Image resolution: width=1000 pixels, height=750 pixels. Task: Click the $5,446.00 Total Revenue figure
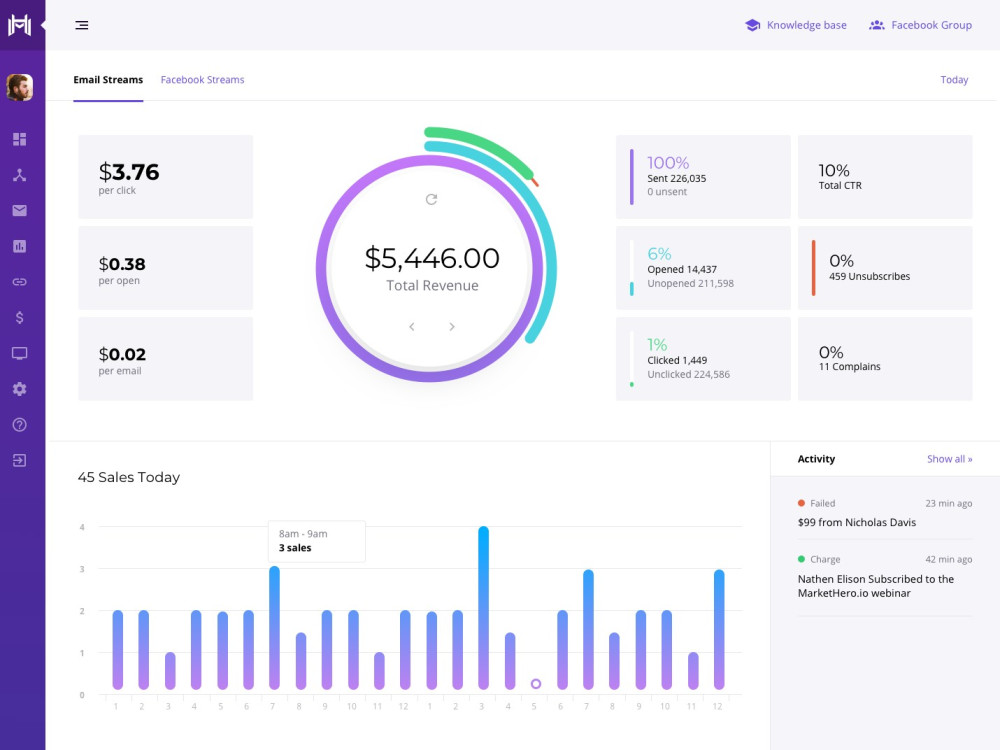pyautogui.click(x=432, y=258)
